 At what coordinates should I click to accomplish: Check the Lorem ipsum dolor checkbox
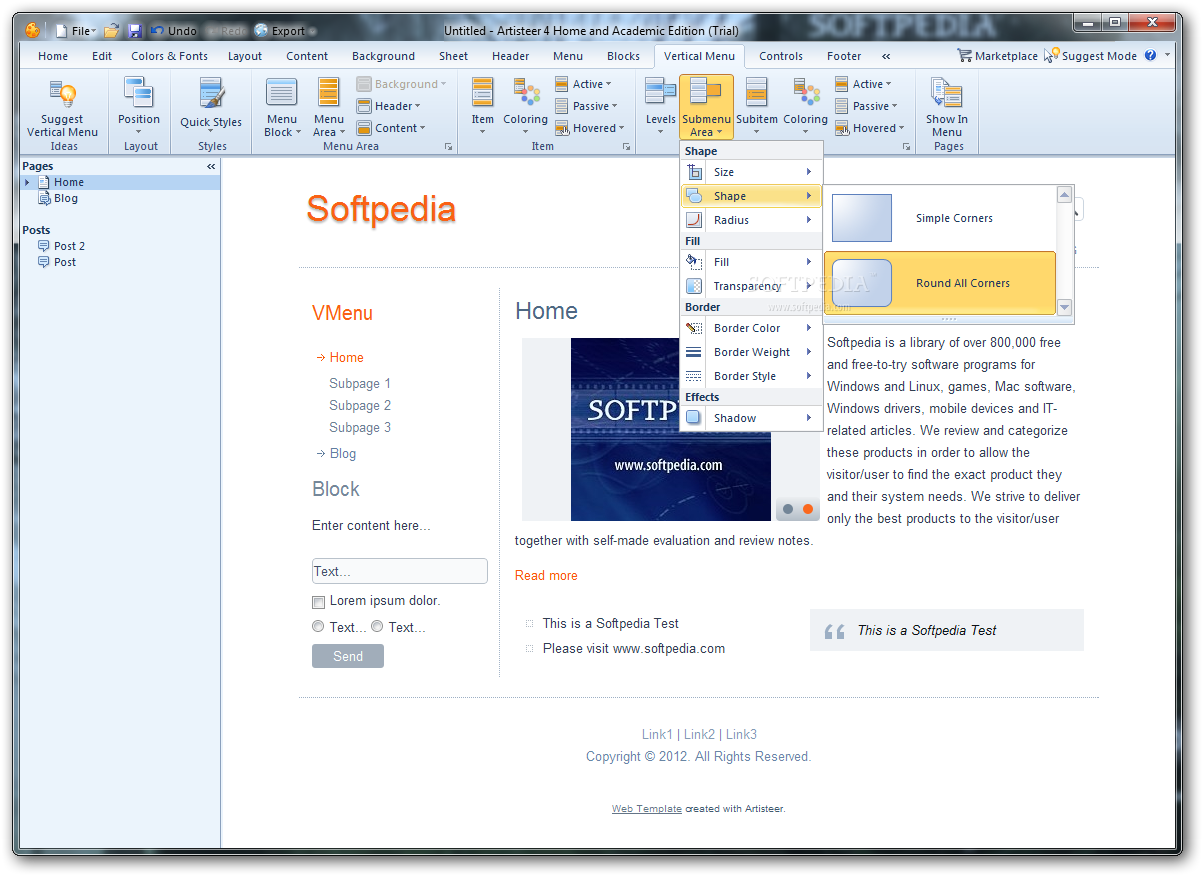319,602
